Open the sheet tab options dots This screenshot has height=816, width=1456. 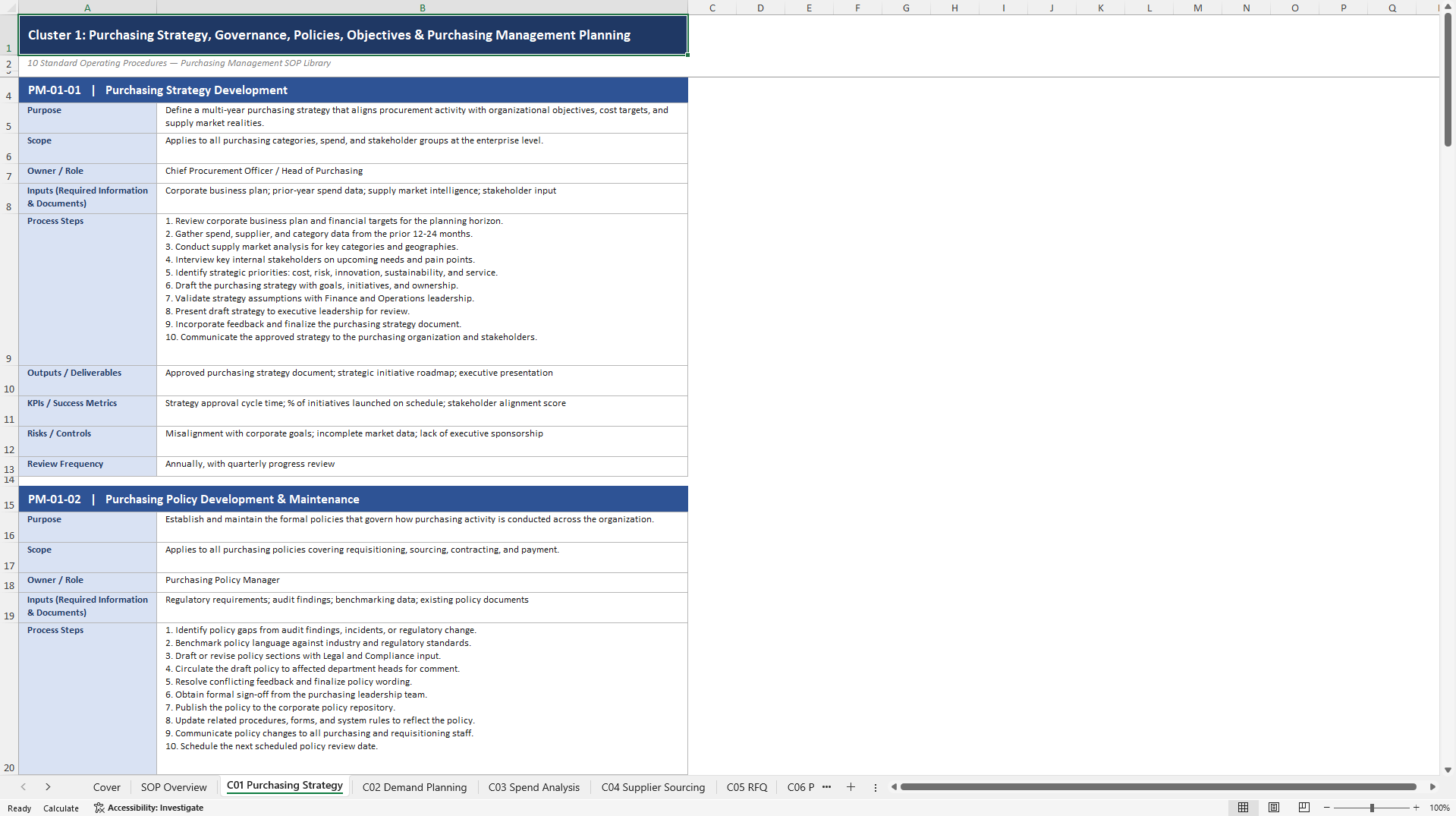tap(875, 787)
